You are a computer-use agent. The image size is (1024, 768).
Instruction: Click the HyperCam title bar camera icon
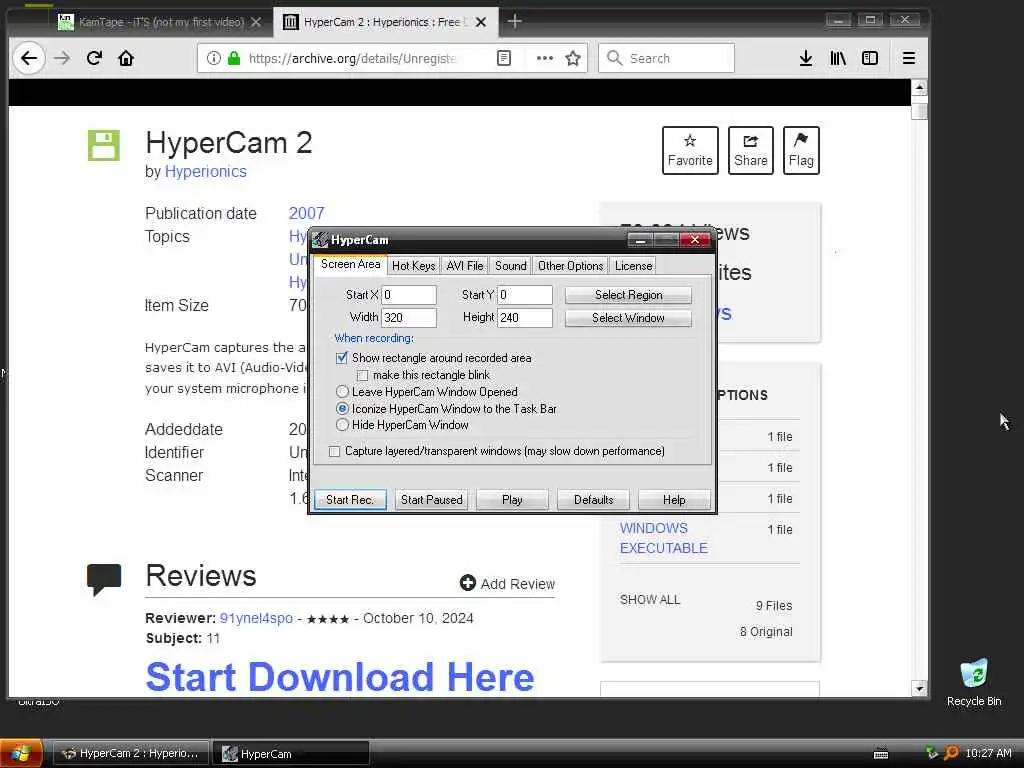coord(320,240)
